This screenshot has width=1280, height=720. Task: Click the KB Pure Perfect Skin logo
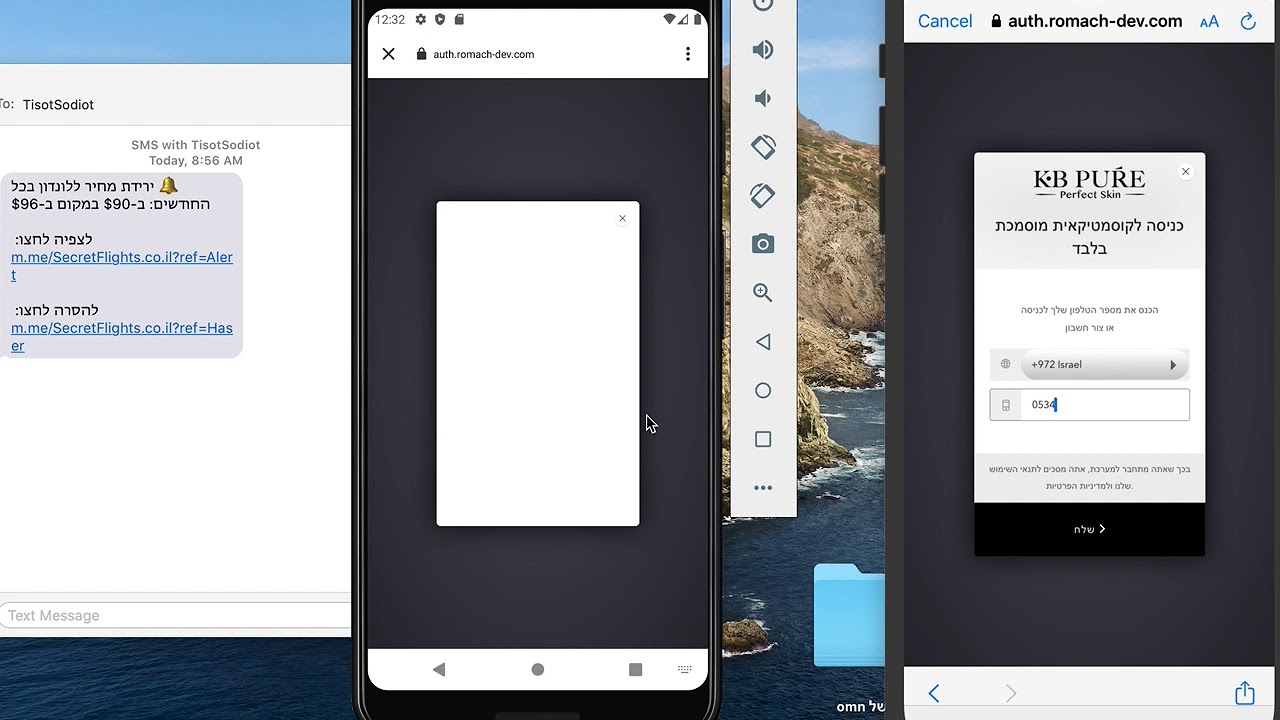coord(1089,184)
